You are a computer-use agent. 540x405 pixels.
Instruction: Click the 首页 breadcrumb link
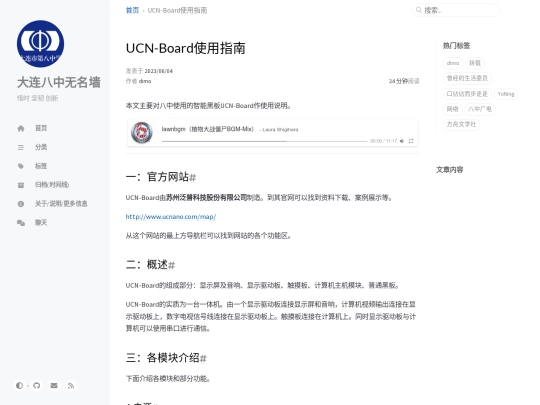pos(132,10)
